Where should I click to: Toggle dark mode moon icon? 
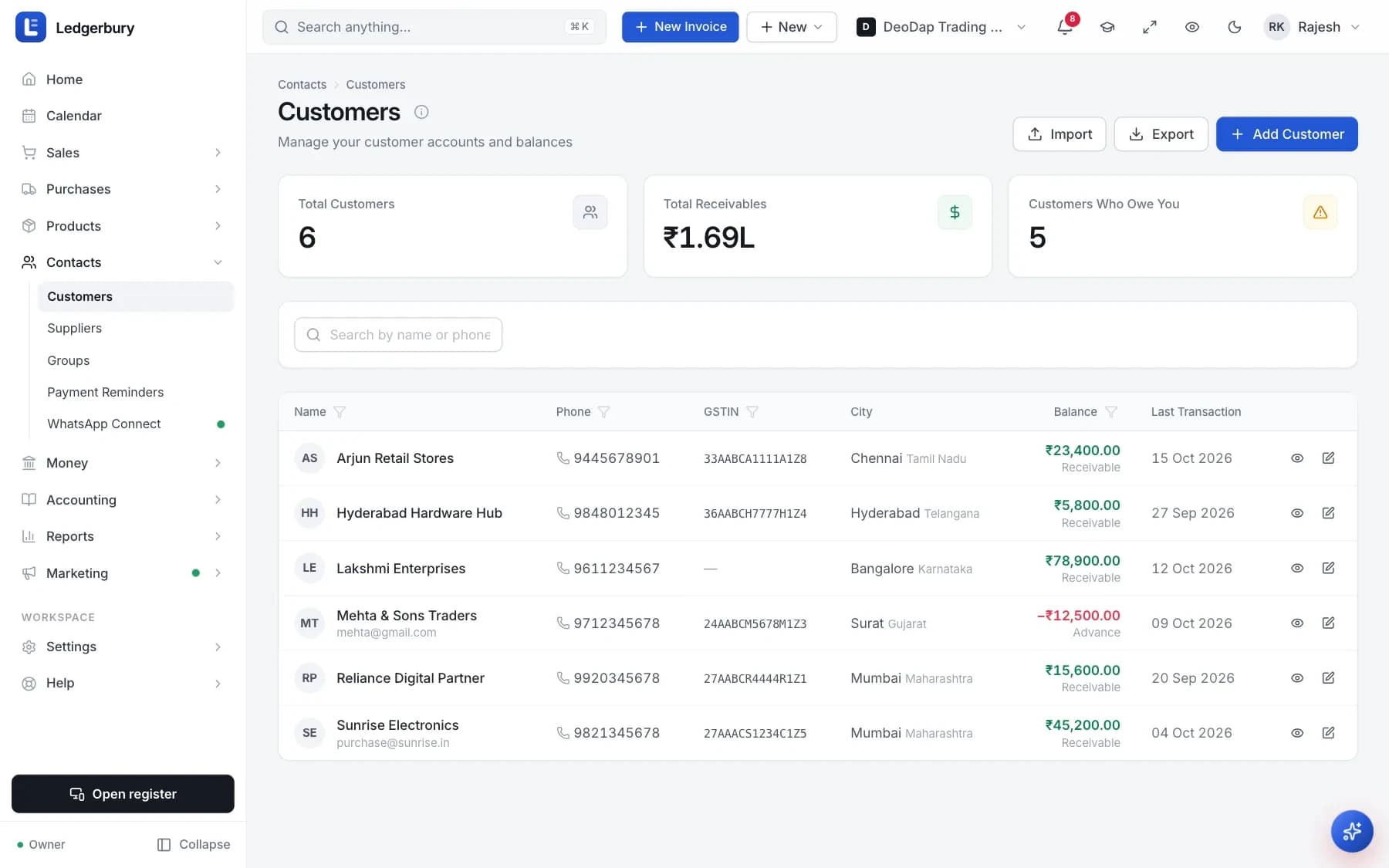tap(1235, 27)
